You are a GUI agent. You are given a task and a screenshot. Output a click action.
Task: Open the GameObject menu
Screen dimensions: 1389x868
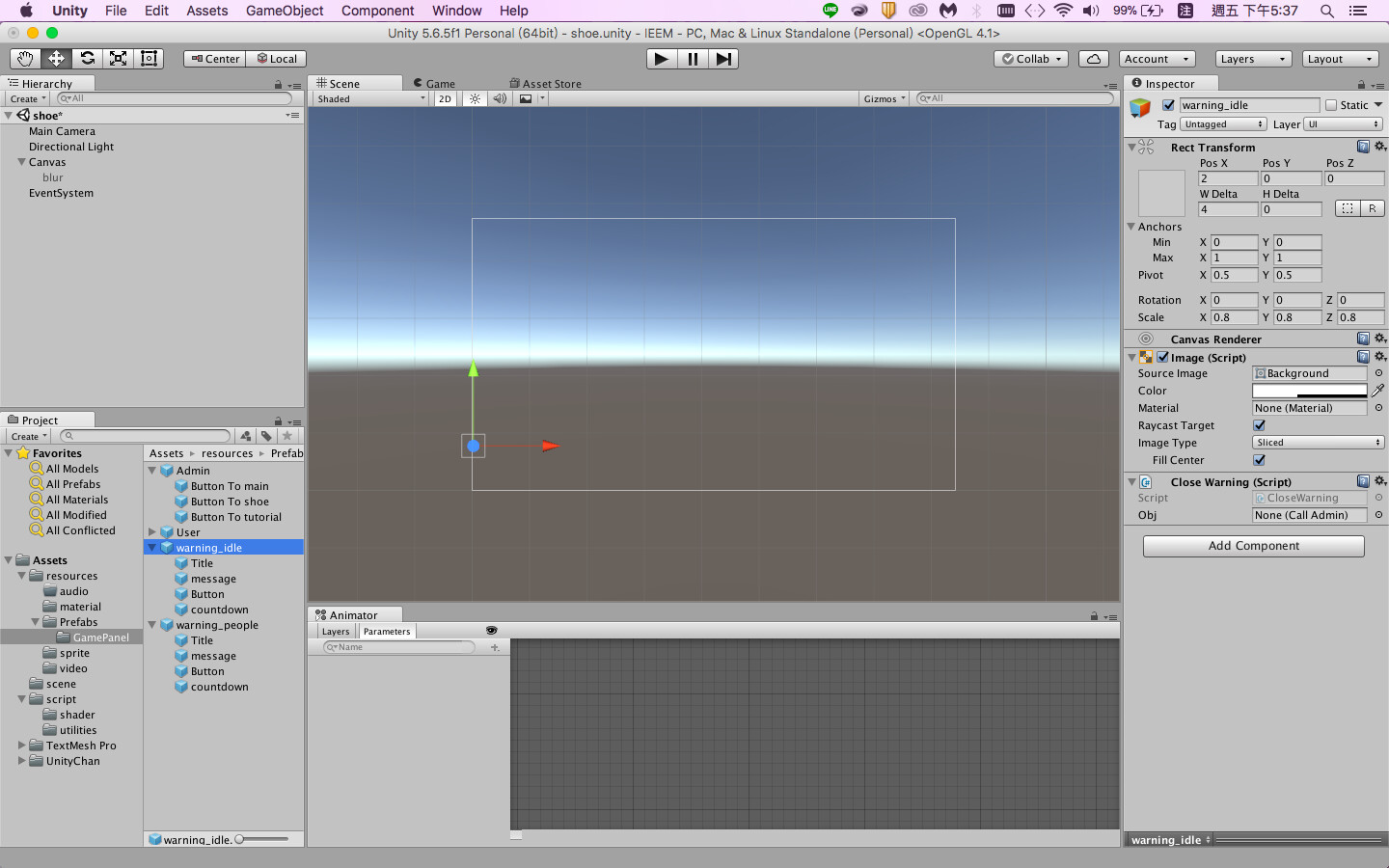coord(285,11)
